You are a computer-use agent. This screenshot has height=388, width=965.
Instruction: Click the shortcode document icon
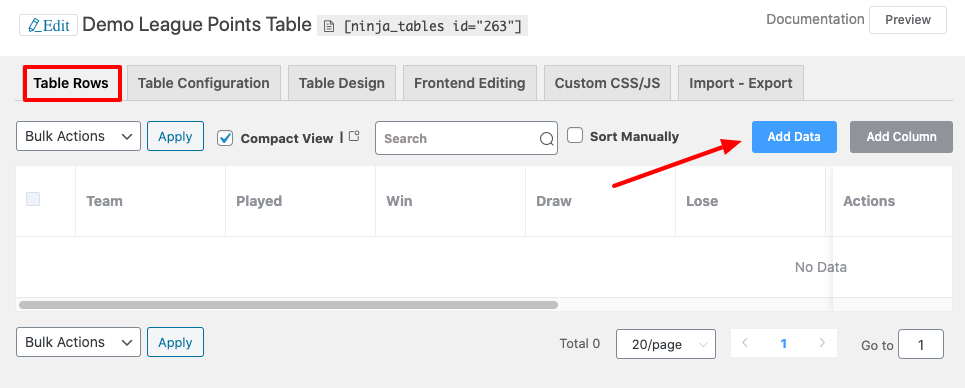[x=330, y=26]
